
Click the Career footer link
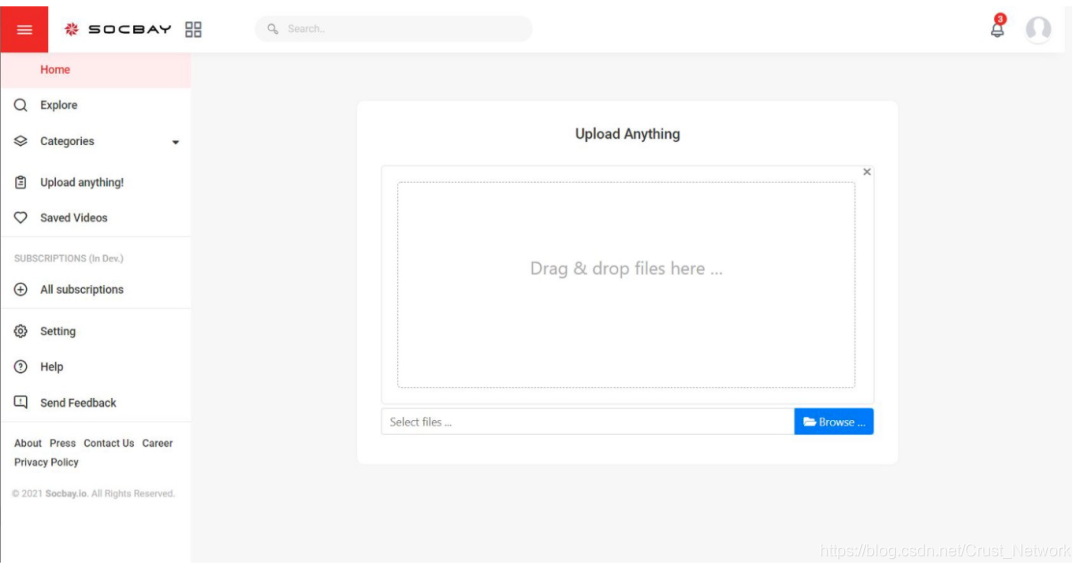coord(157,443)
